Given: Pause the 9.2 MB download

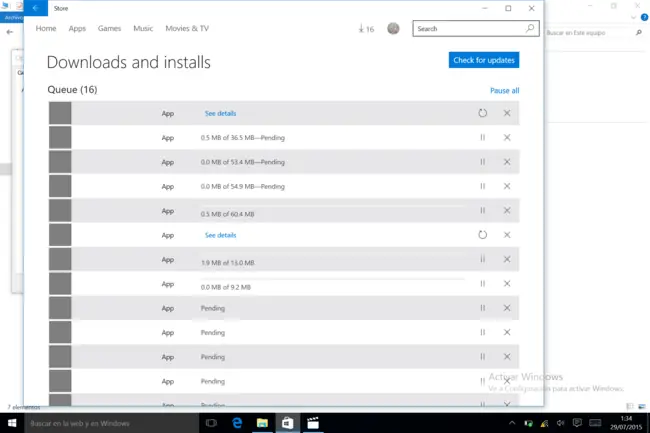Looking at the screenshot, I should pyautogui.click(x=483, y=284).
